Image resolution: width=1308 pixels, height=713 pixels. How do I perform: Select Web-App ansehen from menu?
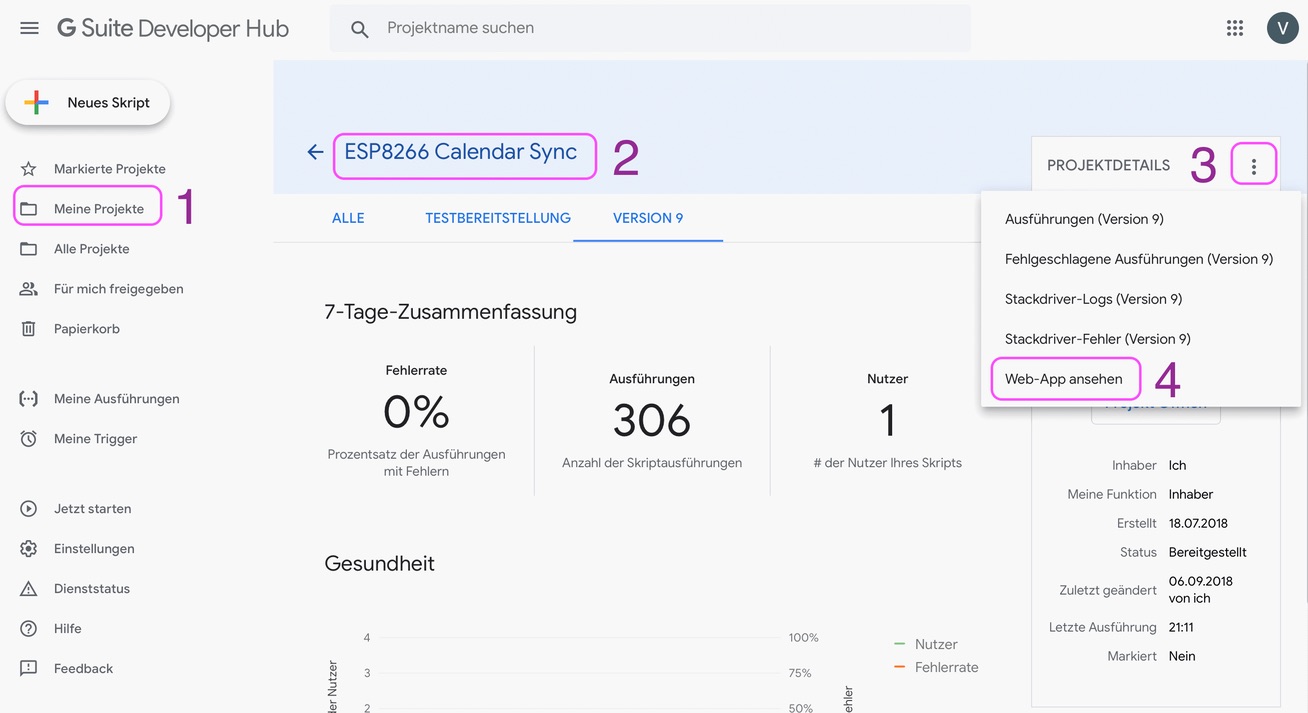[x=1063, y=379]
